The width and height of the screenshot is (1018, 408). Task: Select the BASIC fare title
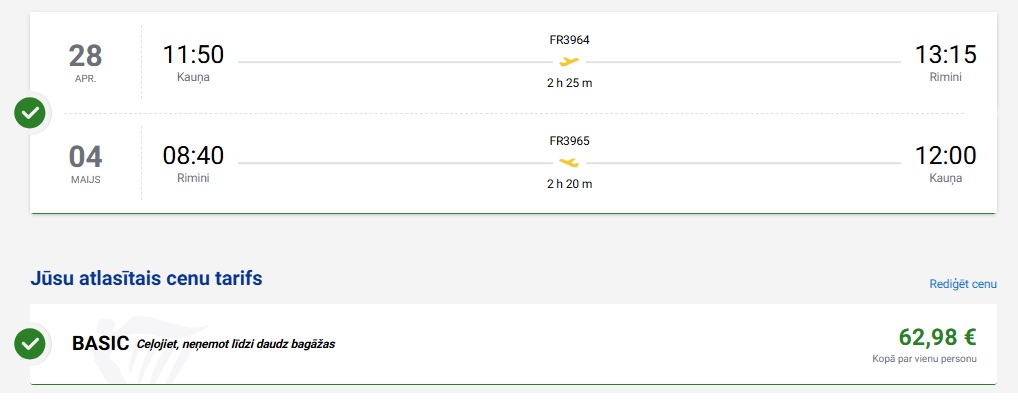[x=100, y=343]
